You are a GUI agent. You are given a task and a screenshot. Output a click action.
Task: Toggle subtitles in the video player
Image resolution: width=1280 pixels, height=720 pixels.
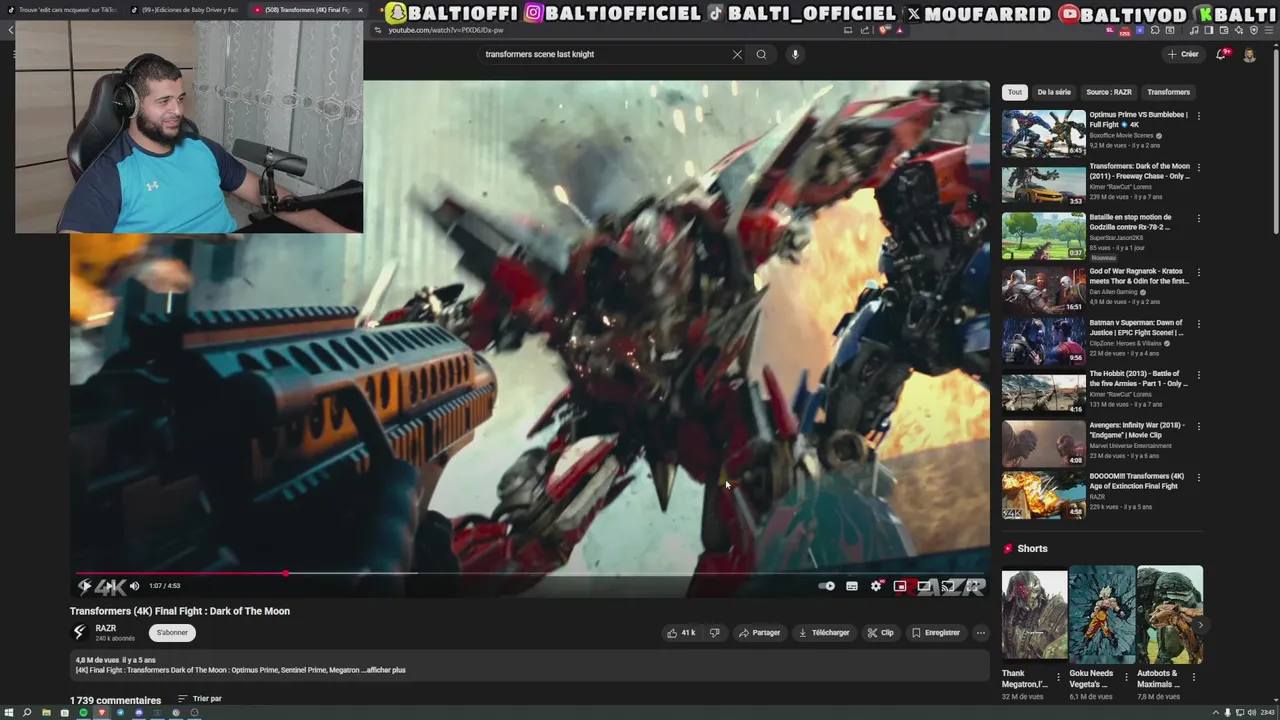click(x=852, y=586)
